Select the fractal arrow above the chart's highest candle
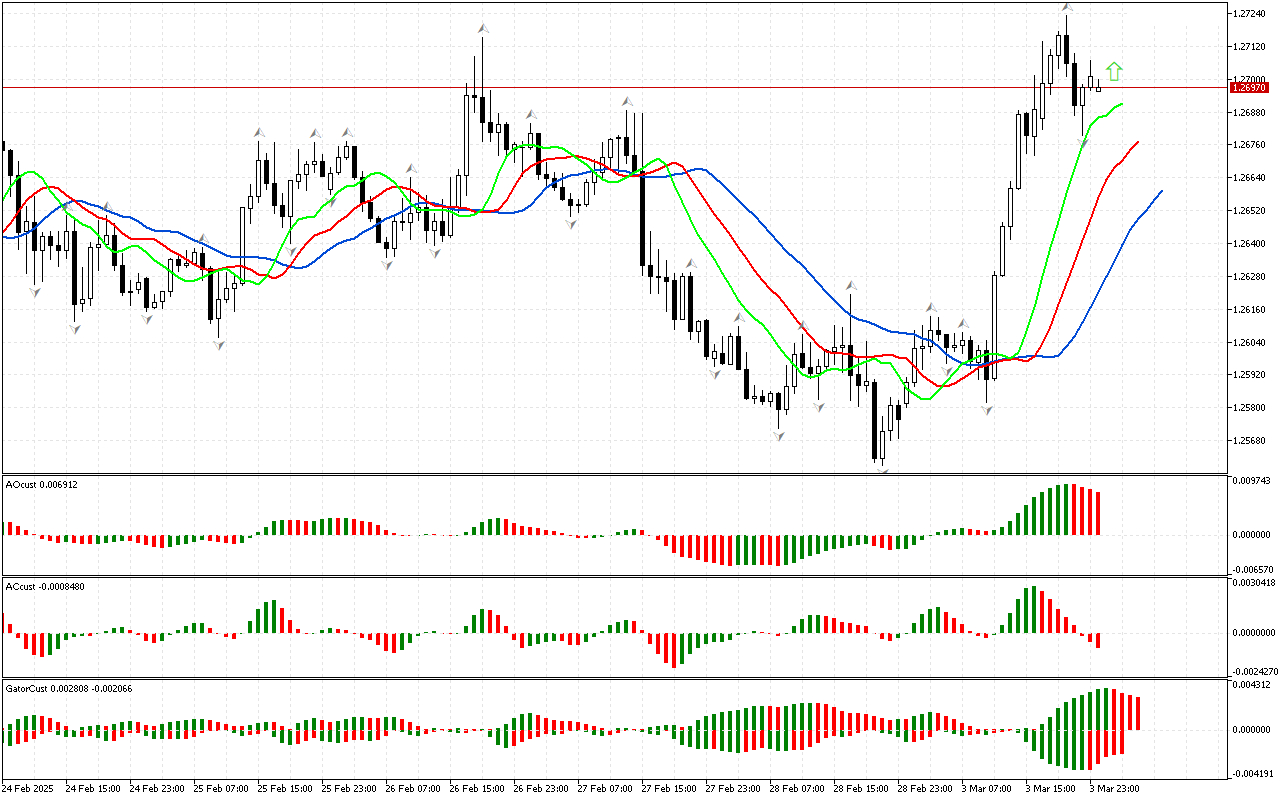This screenshot has height=800, width=1280. click(1068, 8)
